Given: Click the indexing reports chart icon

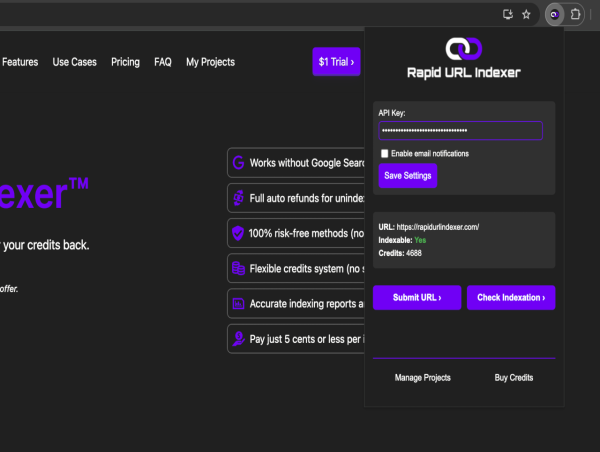Looking at the screenshot, I should 238,304.
